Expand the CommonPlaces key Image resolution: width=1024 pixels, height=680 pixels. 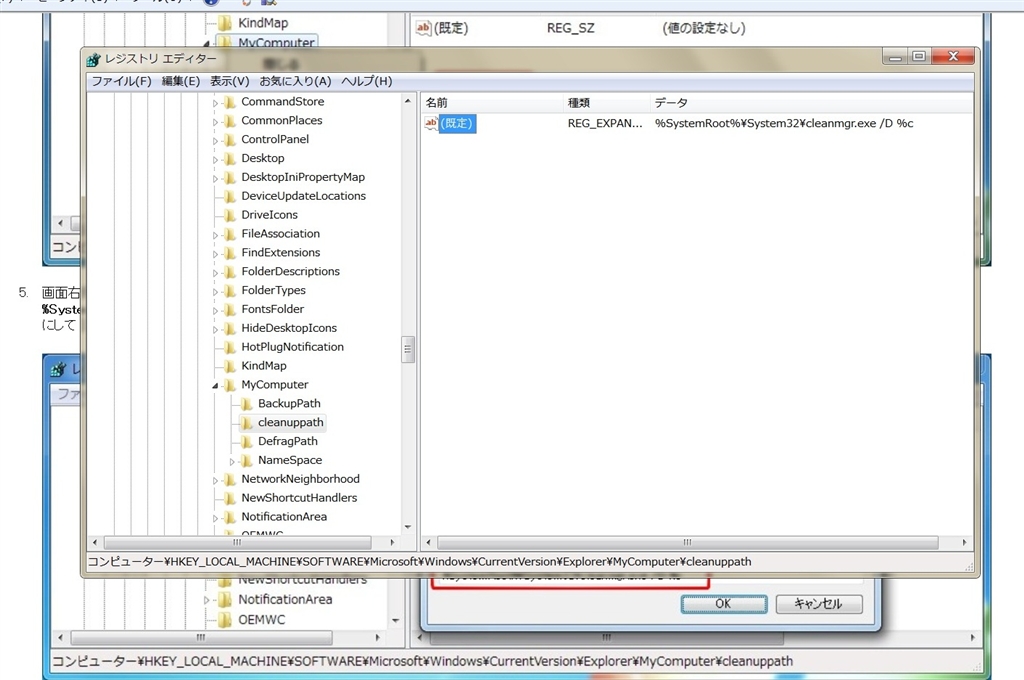tap(215, 121)
